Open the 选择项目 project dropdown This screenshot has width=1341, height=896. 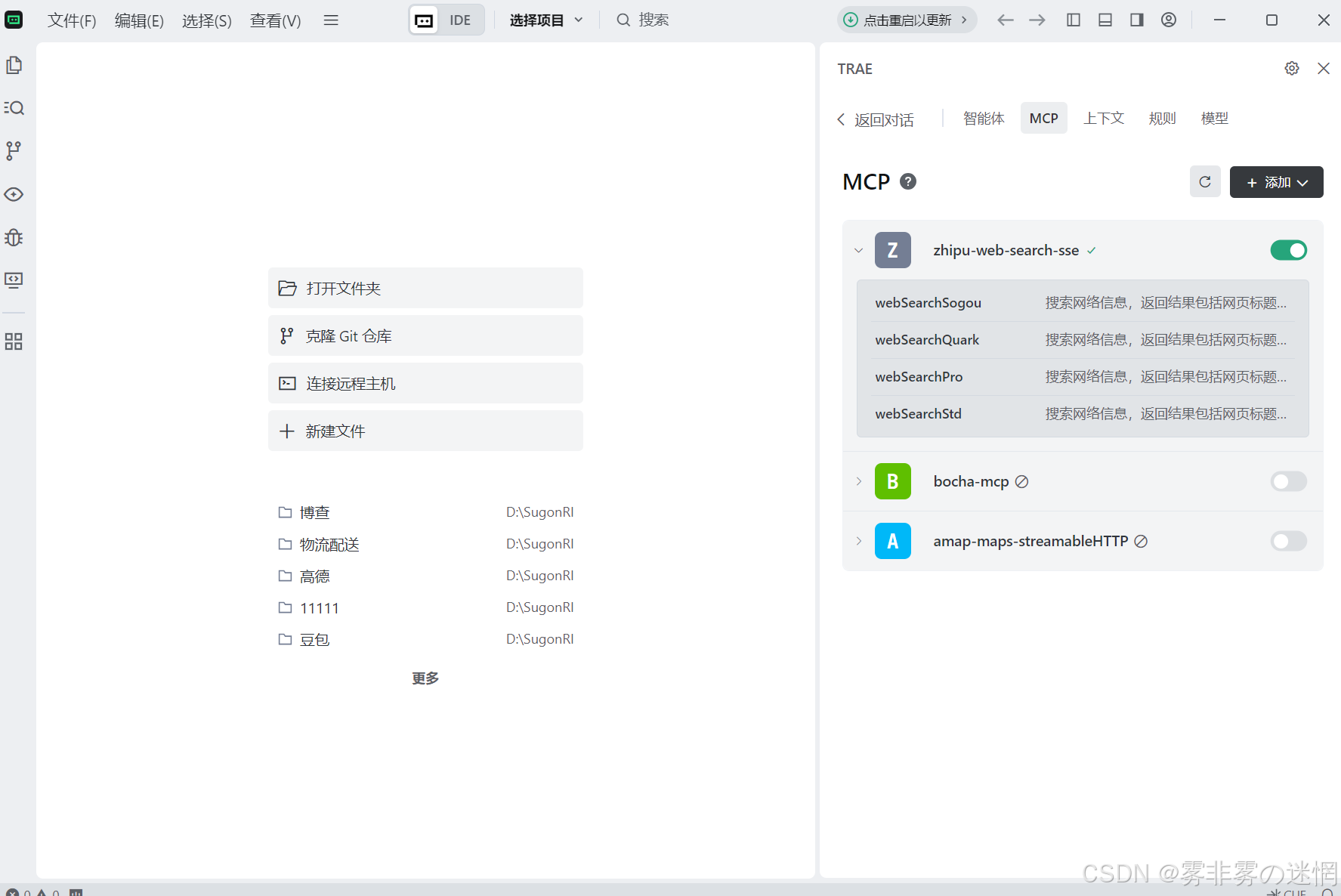click(x=545, y=20)
